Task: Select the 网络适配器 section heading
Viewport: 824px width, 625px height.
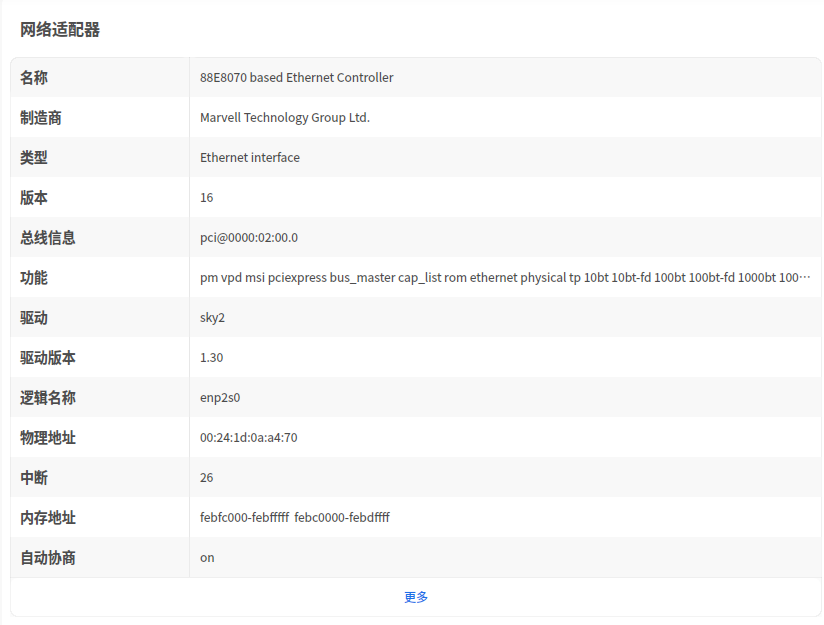Action: [60, 29]
